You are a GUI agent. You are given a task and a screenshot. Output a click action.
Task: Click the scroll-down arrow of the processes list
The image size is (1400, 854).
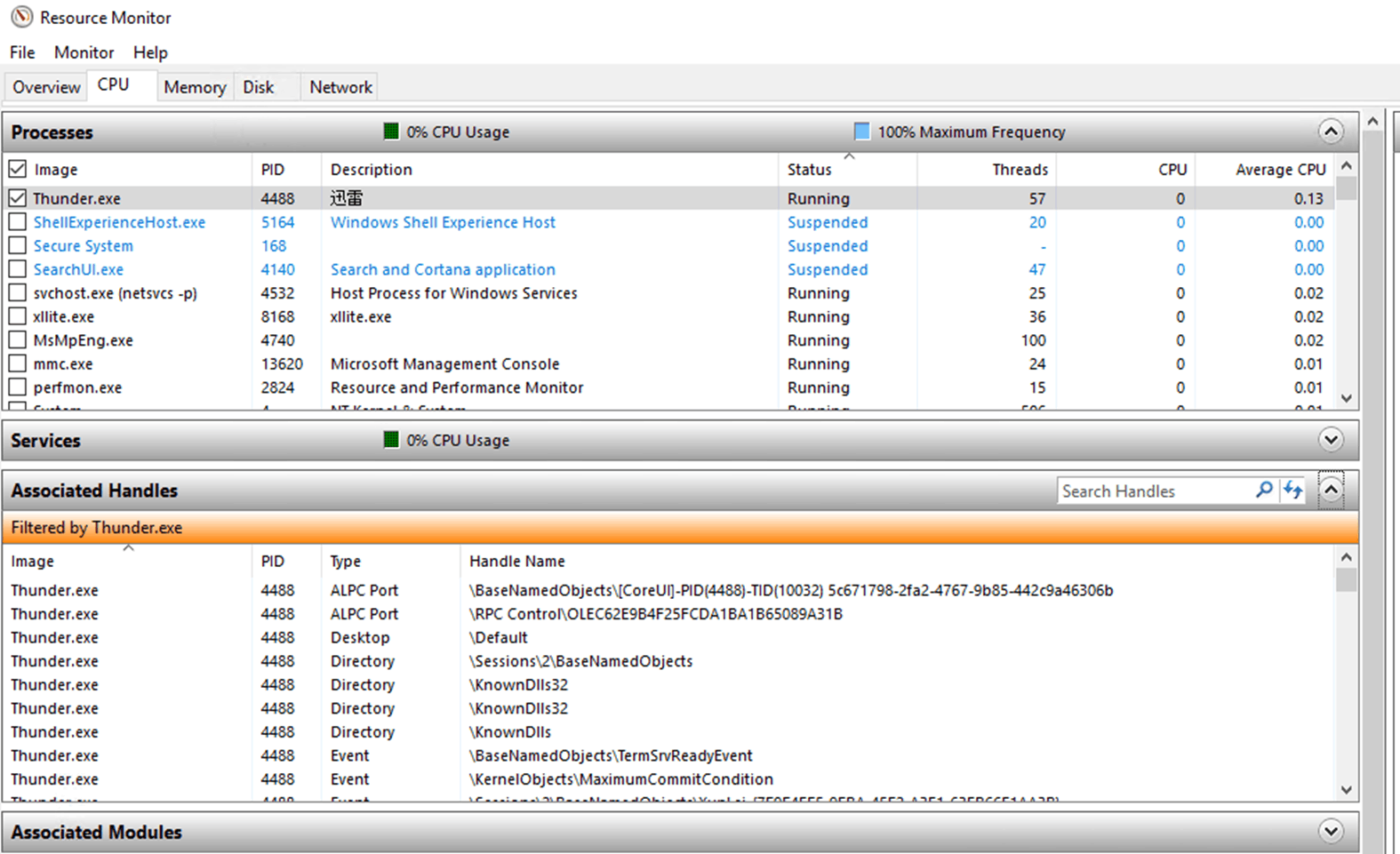(x=1347, y=398)
